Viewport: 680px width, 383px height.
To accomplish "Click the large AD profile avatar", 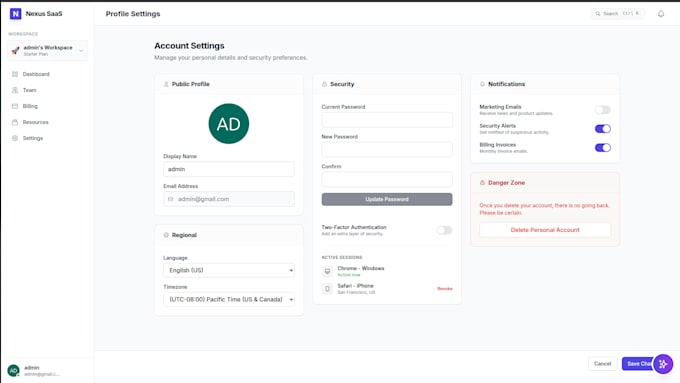I will click(229, 124).
